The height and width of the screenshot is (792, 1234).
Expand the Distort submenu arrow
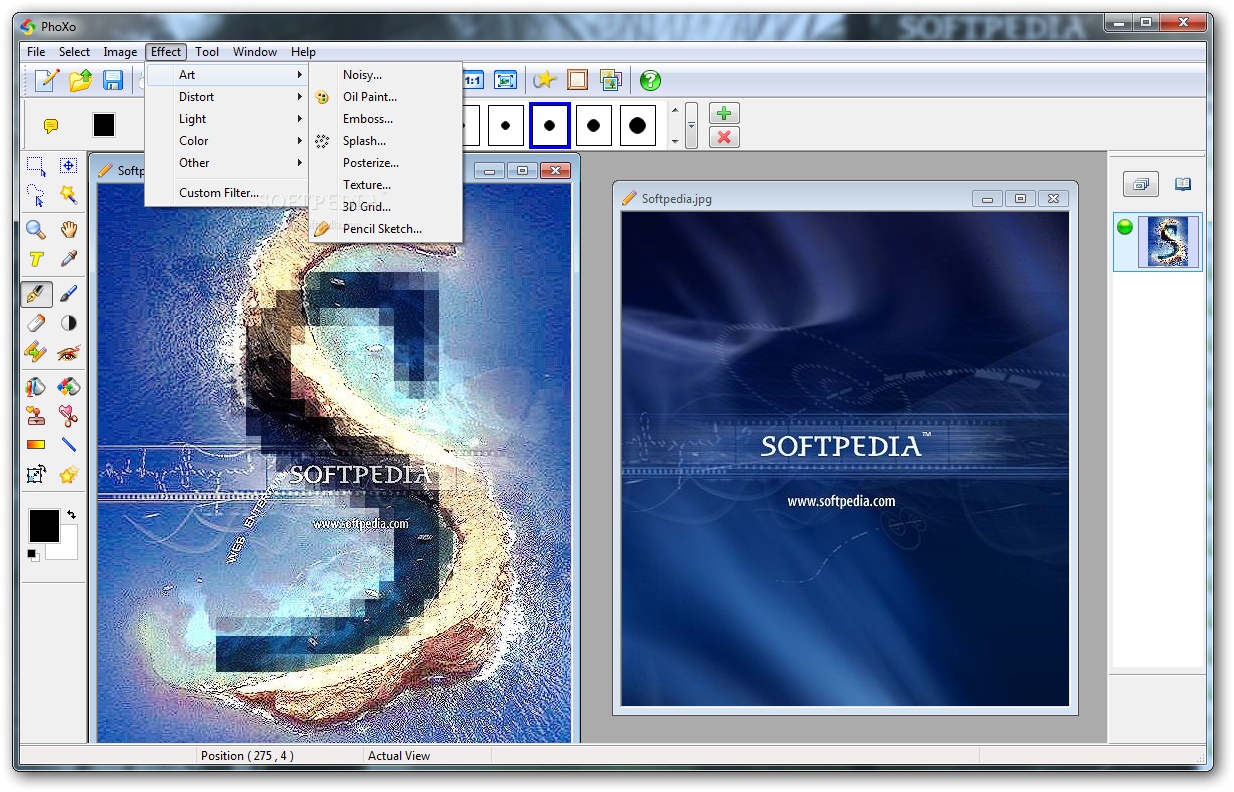pos(299,97)
